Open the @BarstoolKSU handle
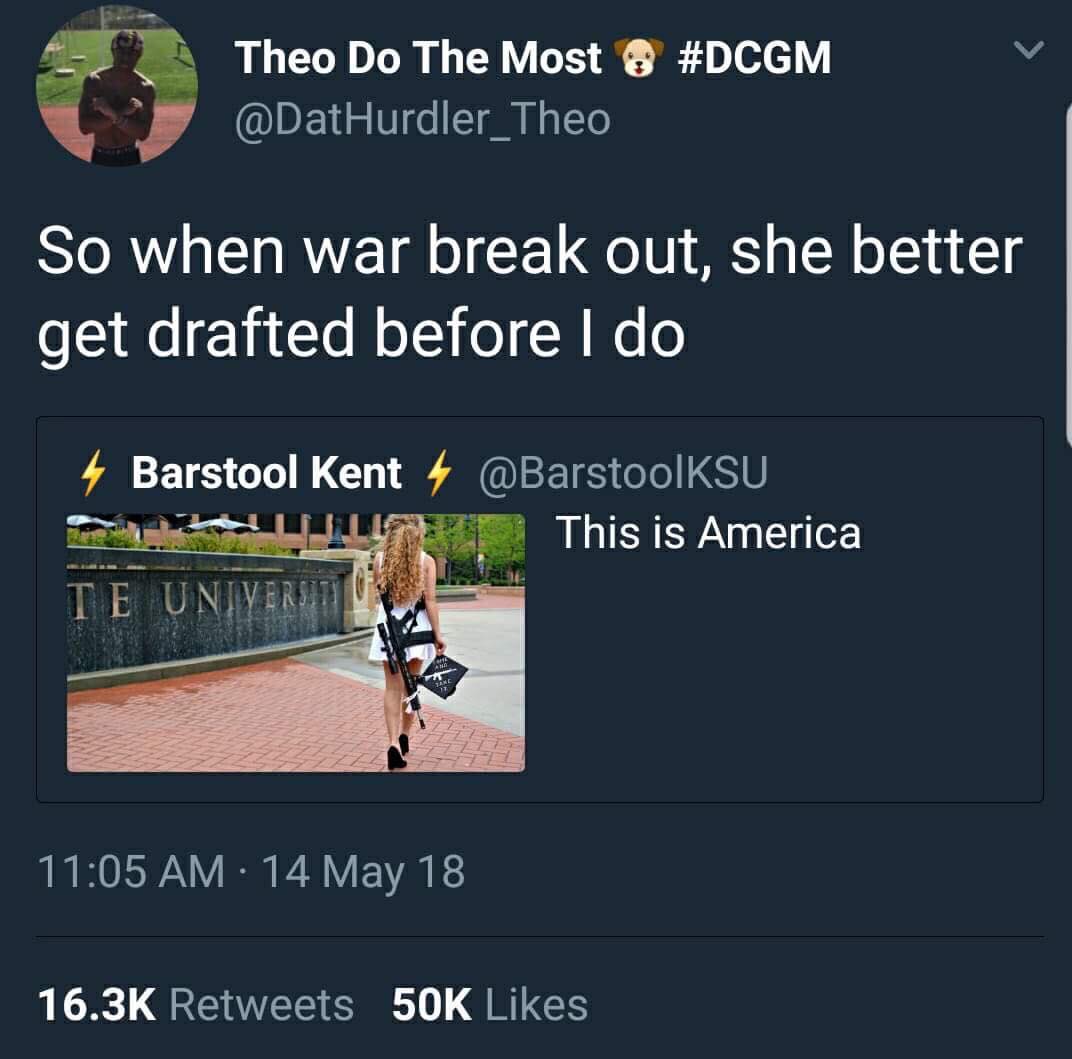 tap(624, 472)
